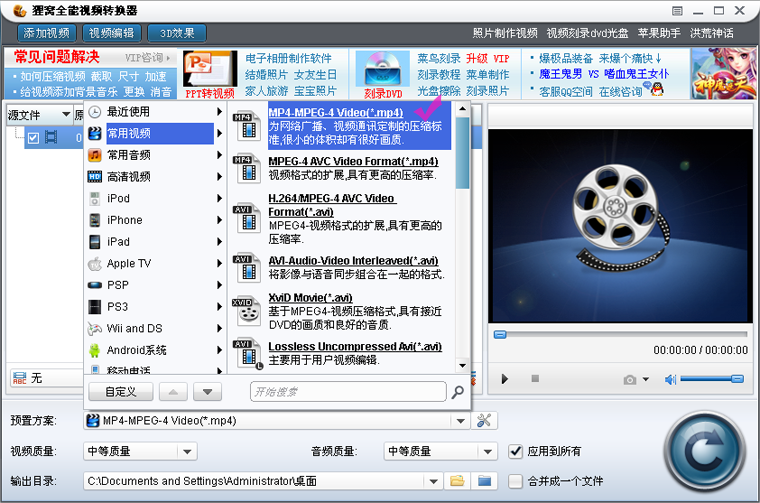Open the 源文件 column dropdown arrow
The width and height of the screenshot is (760, 503).
pos(66,115)
